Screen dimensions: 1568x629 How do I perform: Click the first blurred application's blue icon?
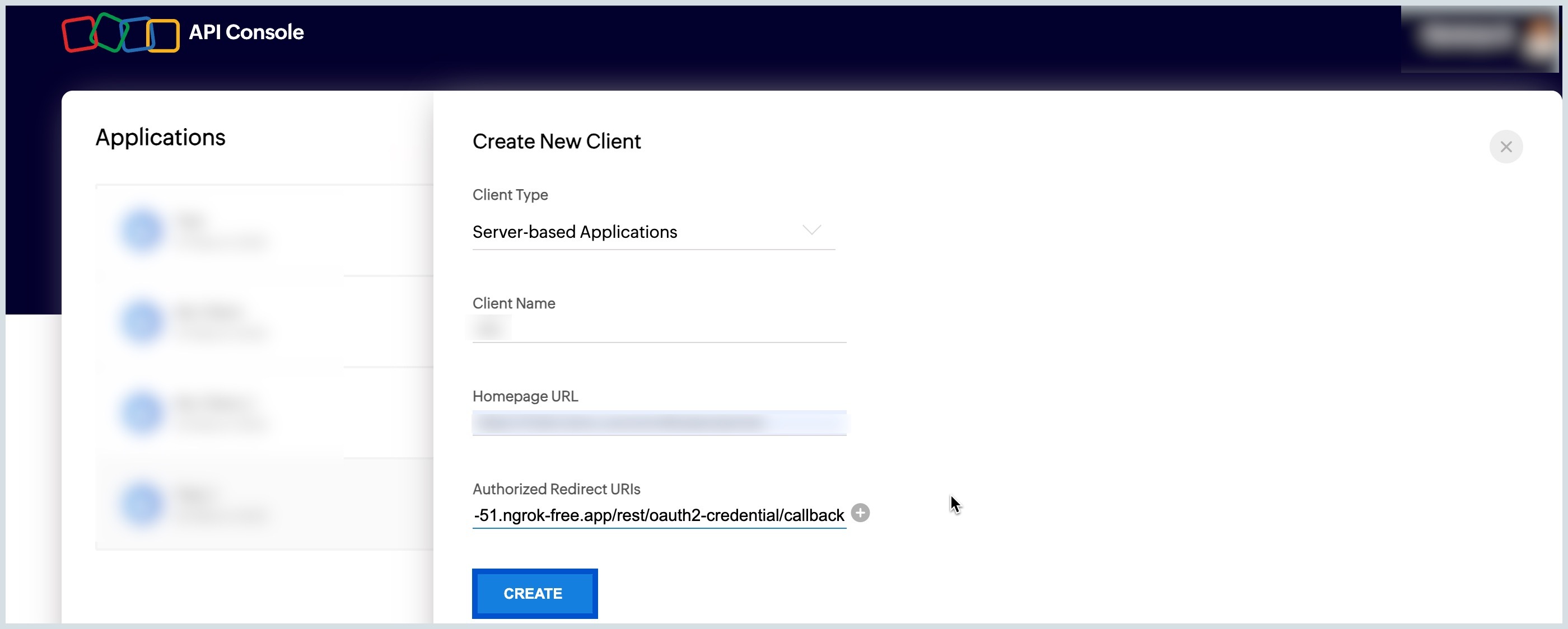(x=142, y=231)
